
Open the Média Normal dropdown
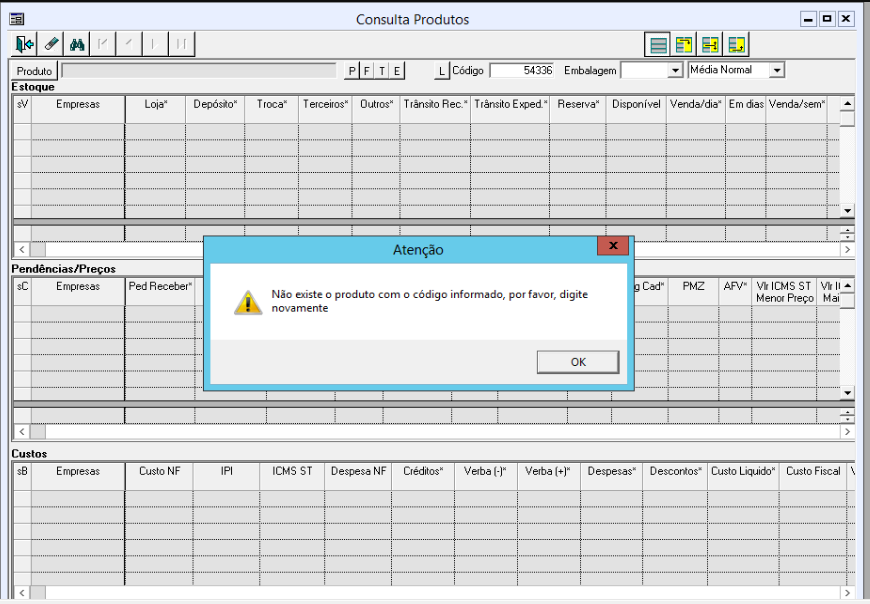(x=777, y=70)
